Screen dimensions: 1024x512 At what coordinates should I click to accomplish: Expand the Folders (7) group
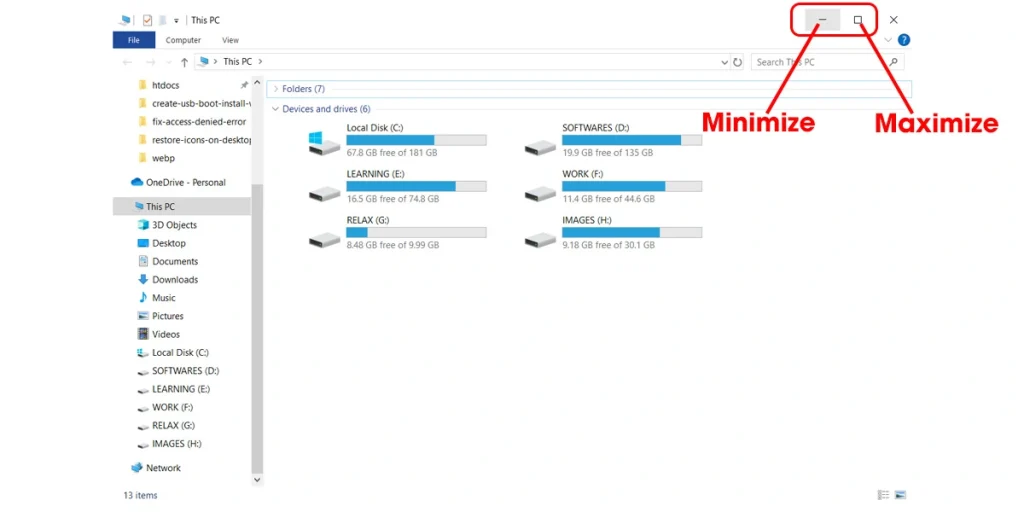[x=275, y=89]
